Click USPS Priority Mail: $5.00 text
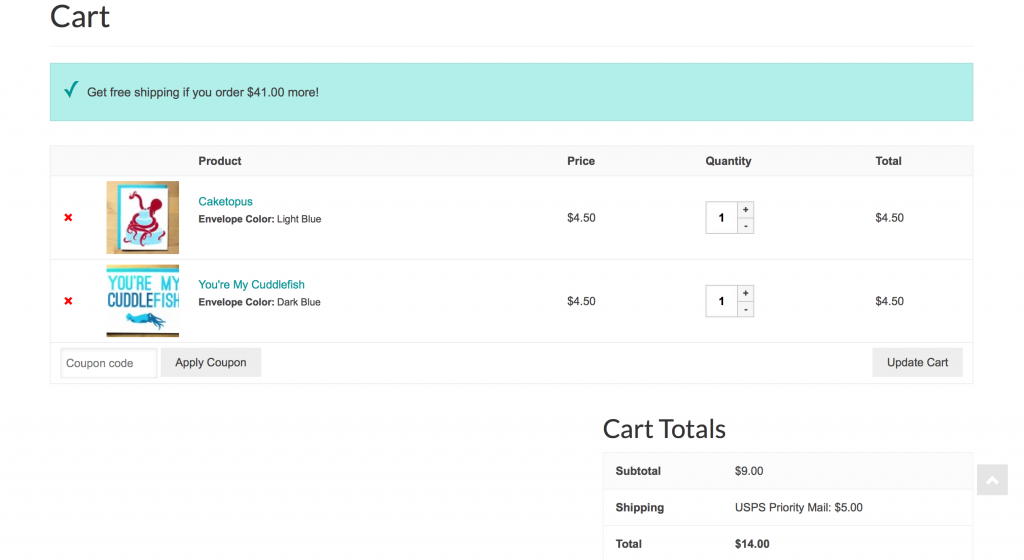Image resolution: width=1024 pixels, height=560 pixels. [798, 507]
